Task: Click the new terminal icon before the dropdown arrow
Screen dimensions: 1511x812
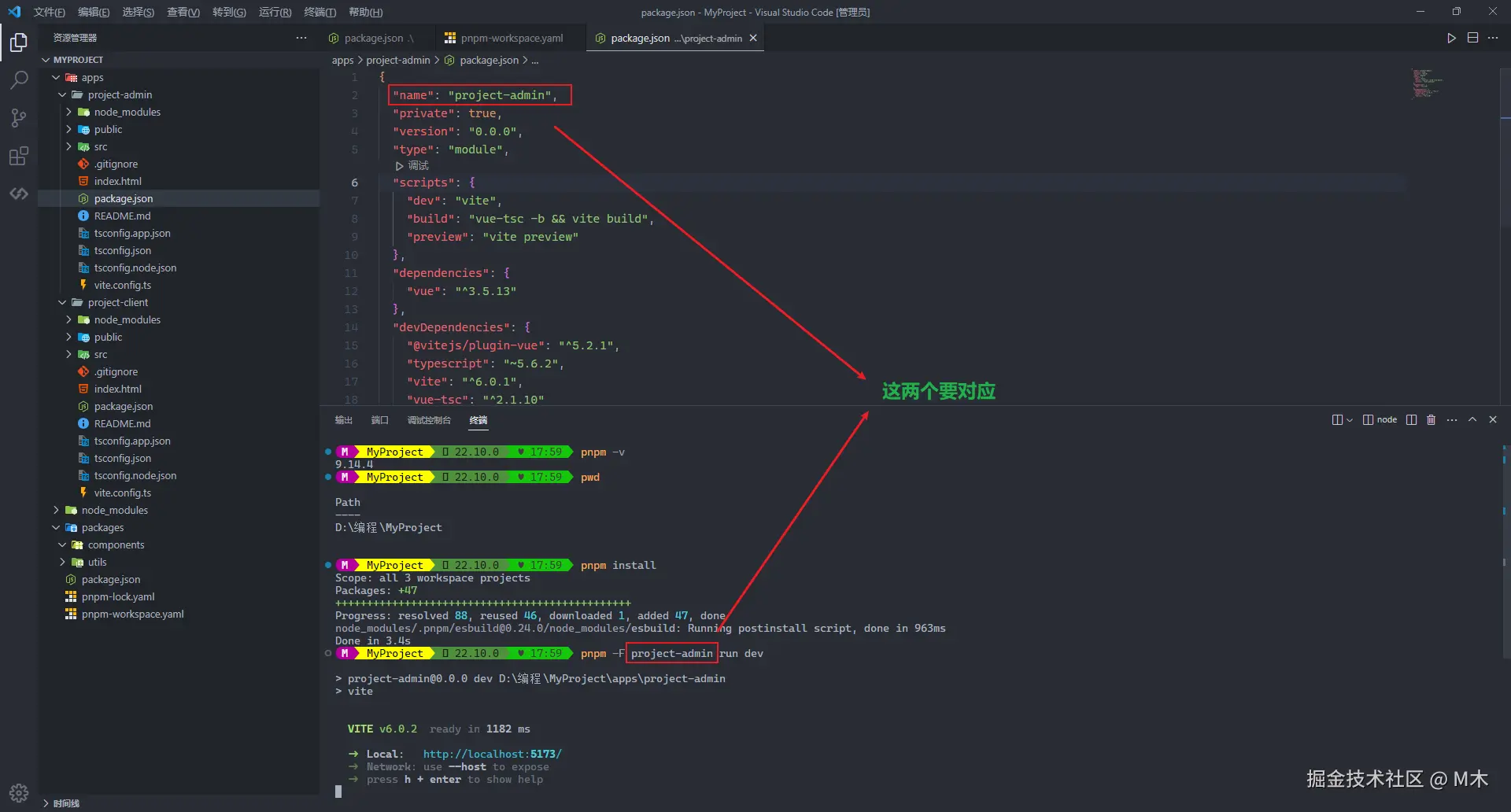Action: point(1336,420)
